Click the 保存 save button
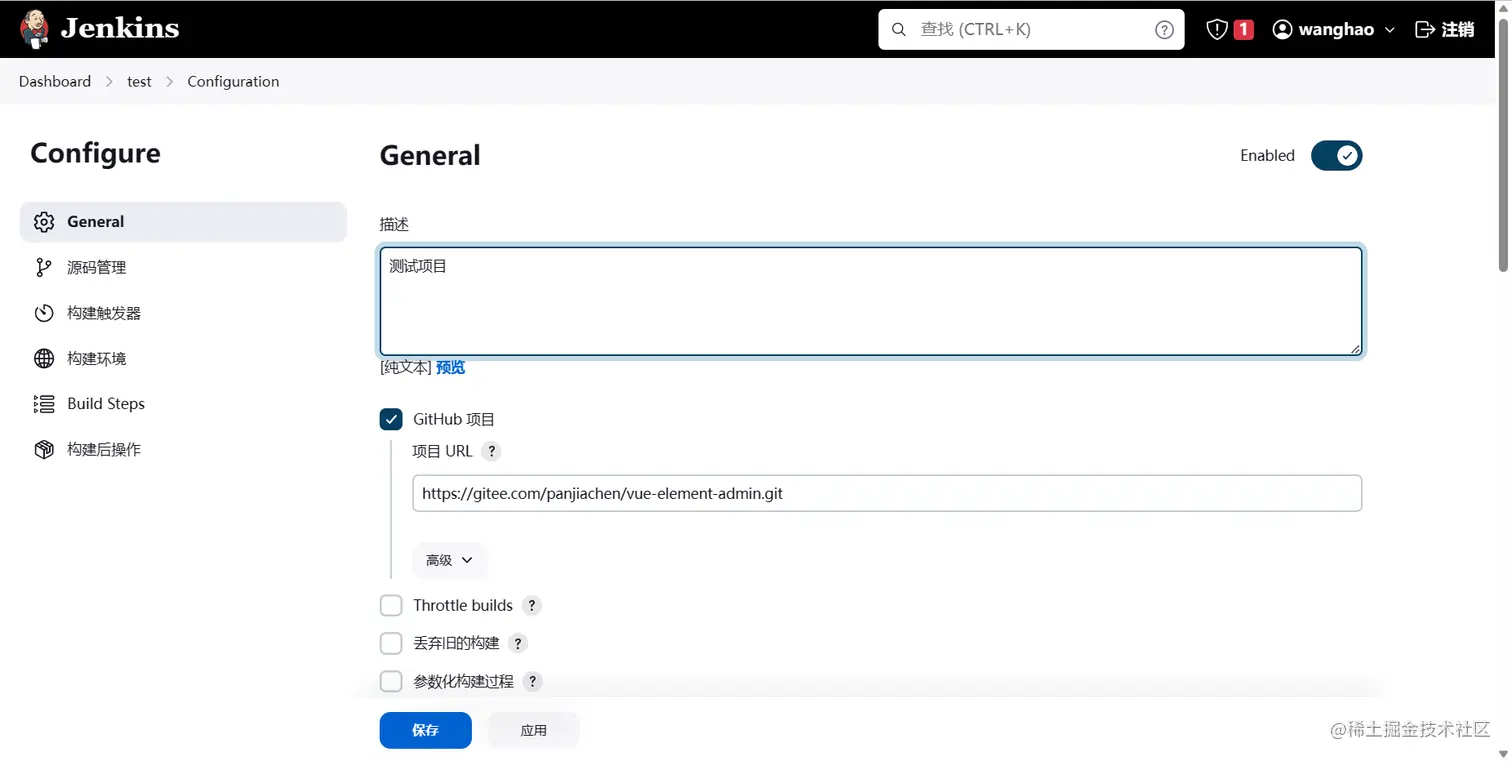The image size is (1512, 761). pyautogui.click(x=425, y=730)
